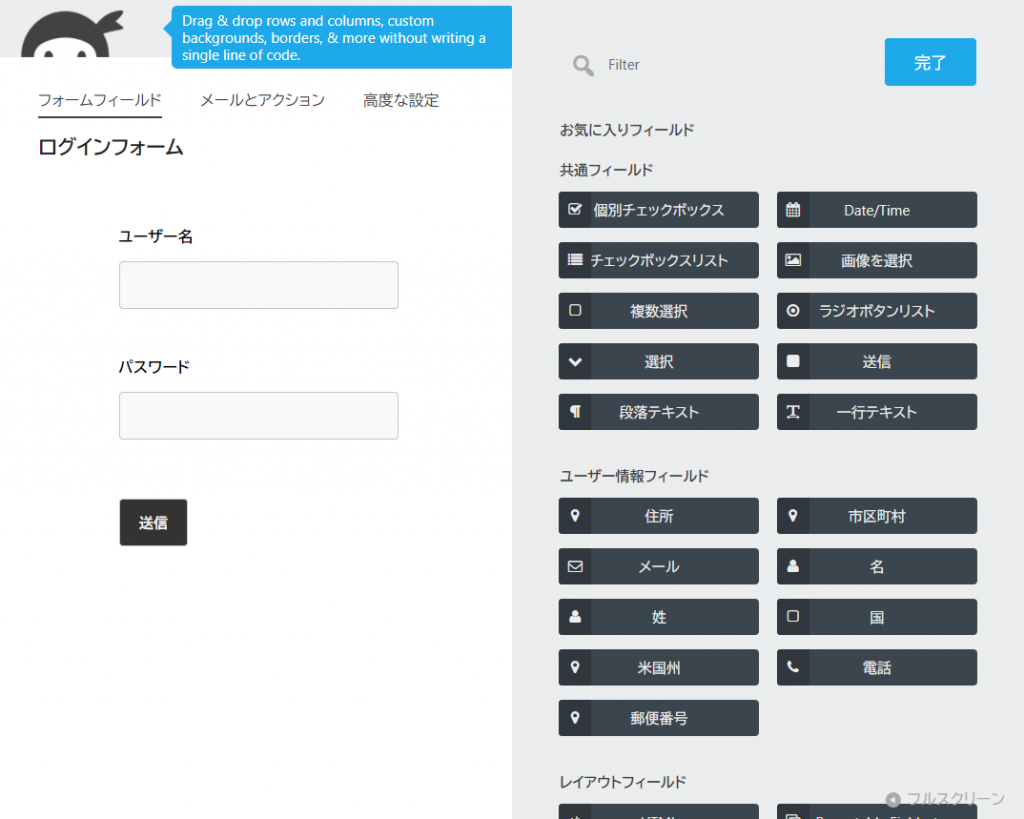The image size is (1024, 819).
Task: Click the ログインフォーム form title
Action: coord(110,147)
